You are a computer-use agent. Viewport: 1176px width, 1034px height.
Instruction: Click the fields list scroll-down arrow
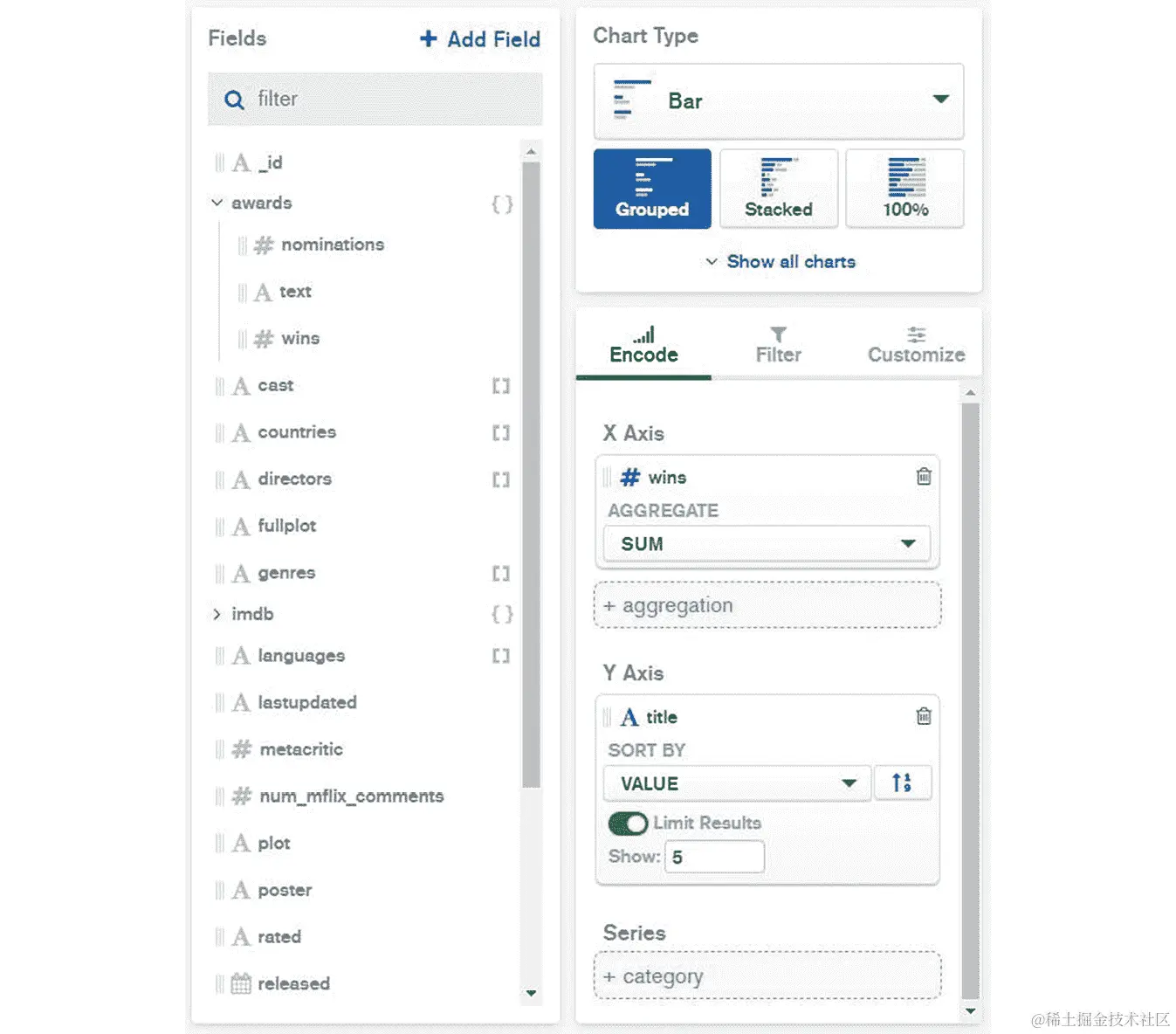point(531,994)
